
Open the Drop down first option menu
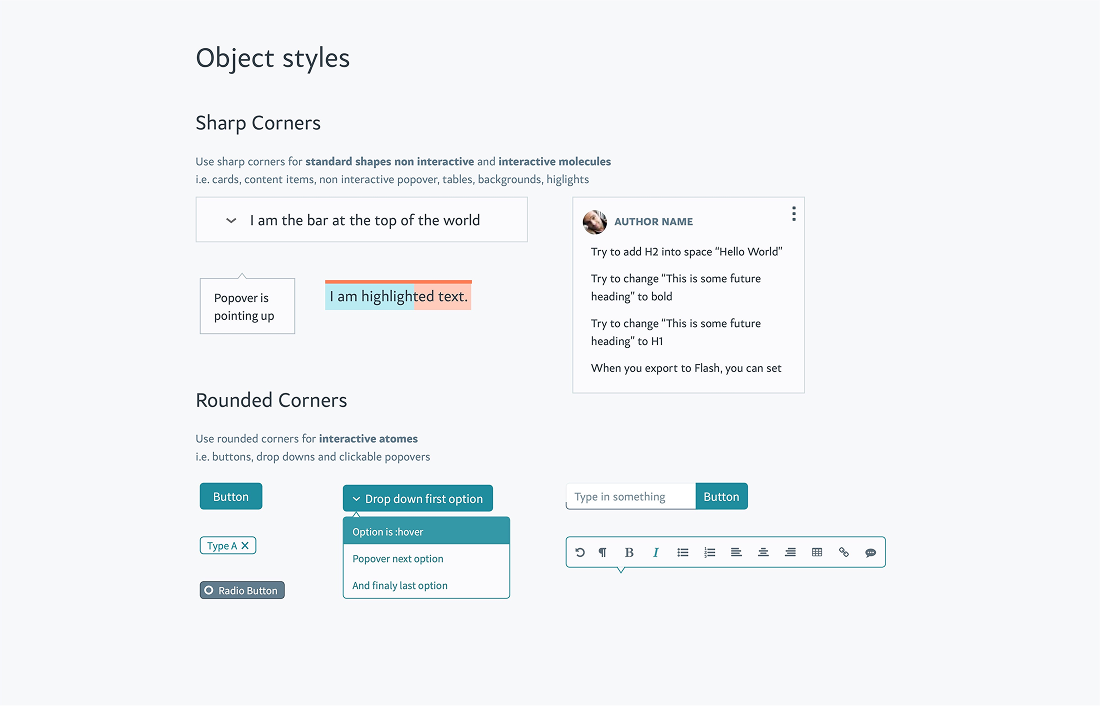417,498
